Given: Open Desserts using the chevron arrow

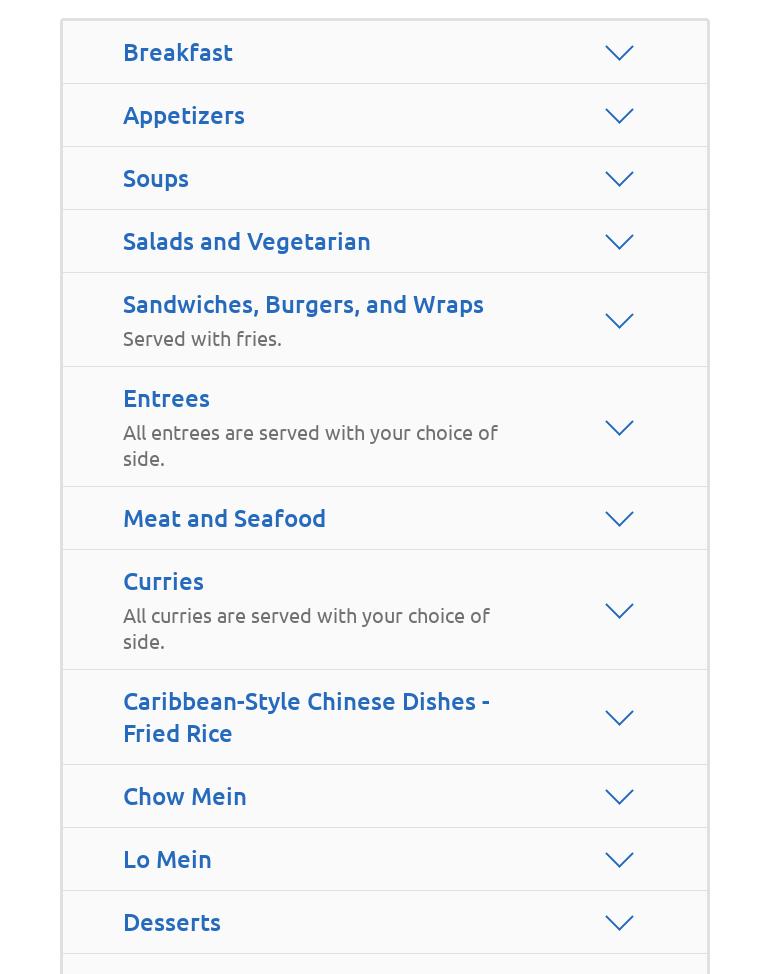Looking at the screenshot, I should click(619, 923).
